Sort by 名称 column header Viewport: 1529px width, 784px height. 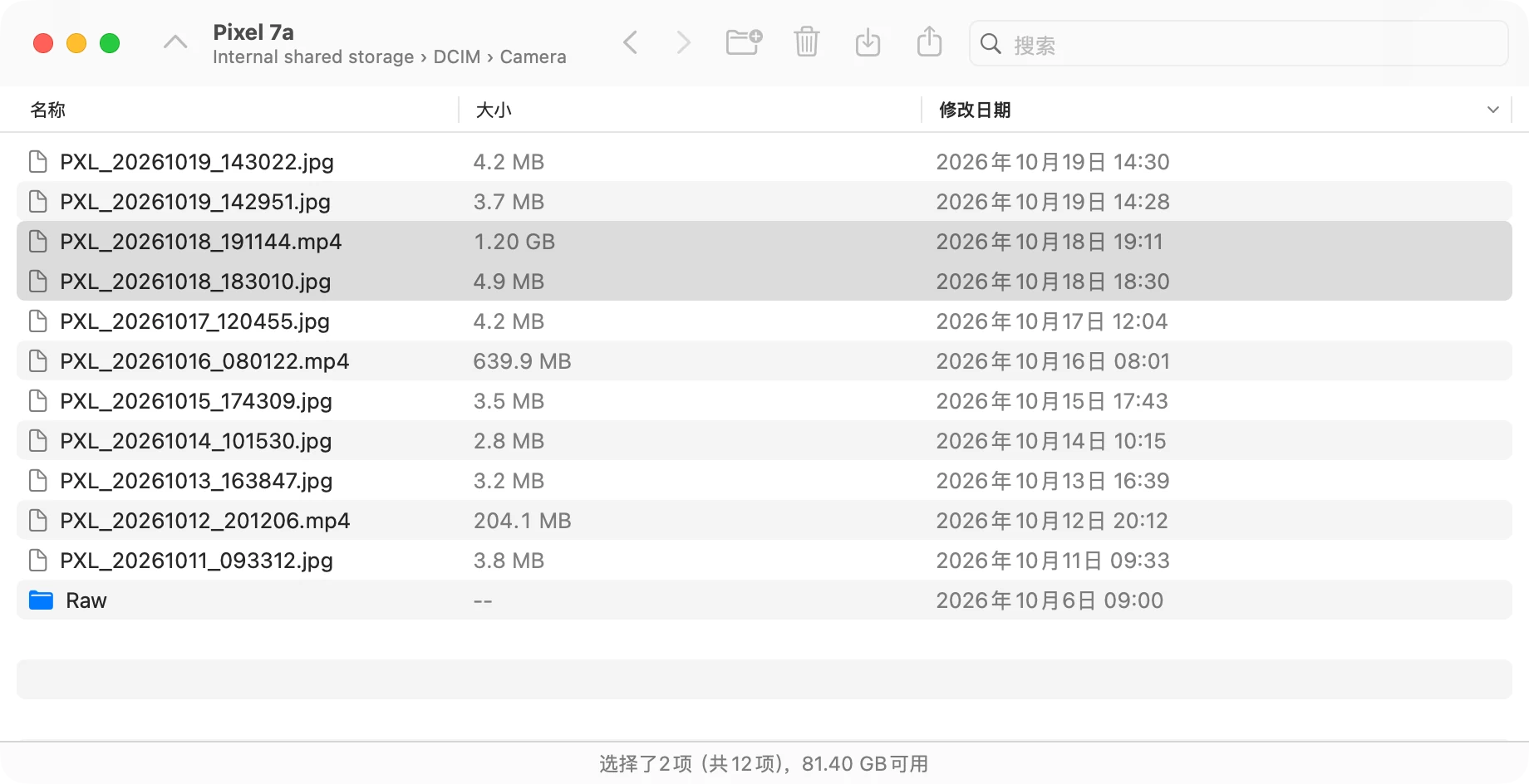coord(47,110)
